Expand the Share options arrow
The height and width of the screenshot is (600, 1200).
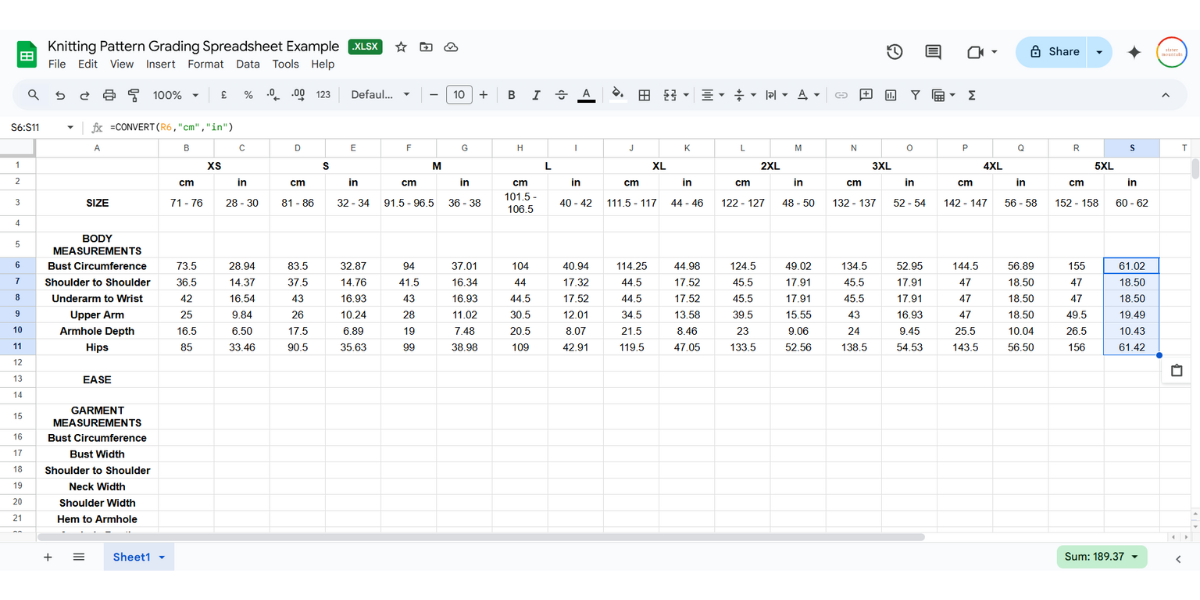point(1100,52)
